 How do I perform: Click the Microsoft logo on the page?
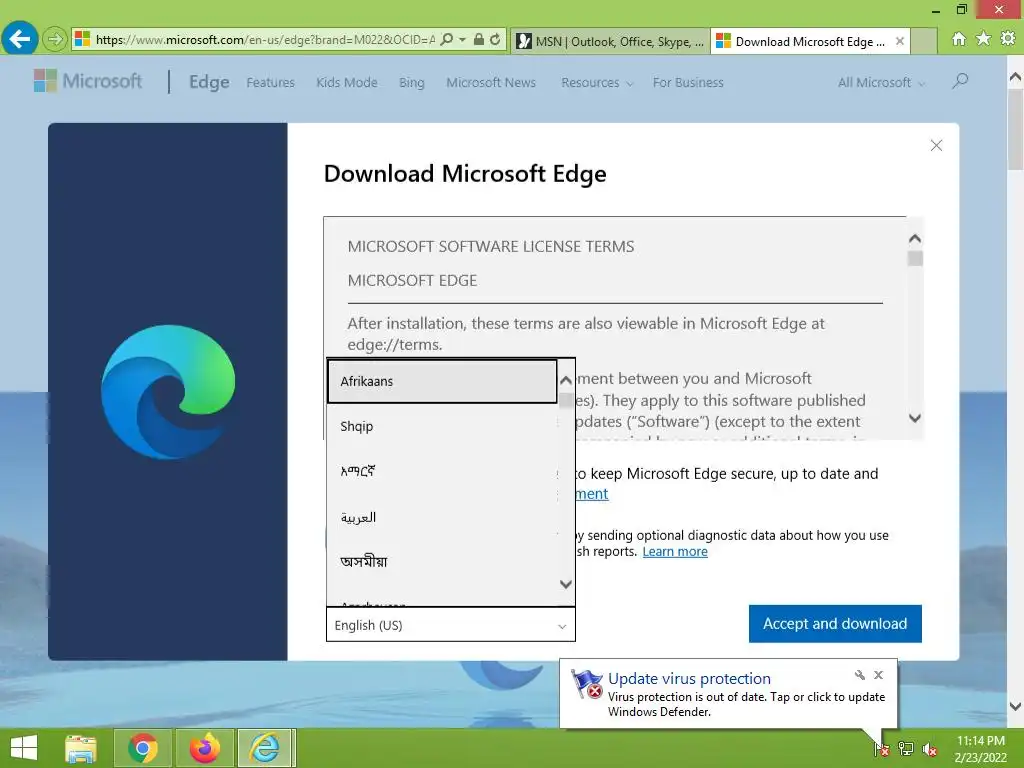pyautogui.click(x=88, y=81)
